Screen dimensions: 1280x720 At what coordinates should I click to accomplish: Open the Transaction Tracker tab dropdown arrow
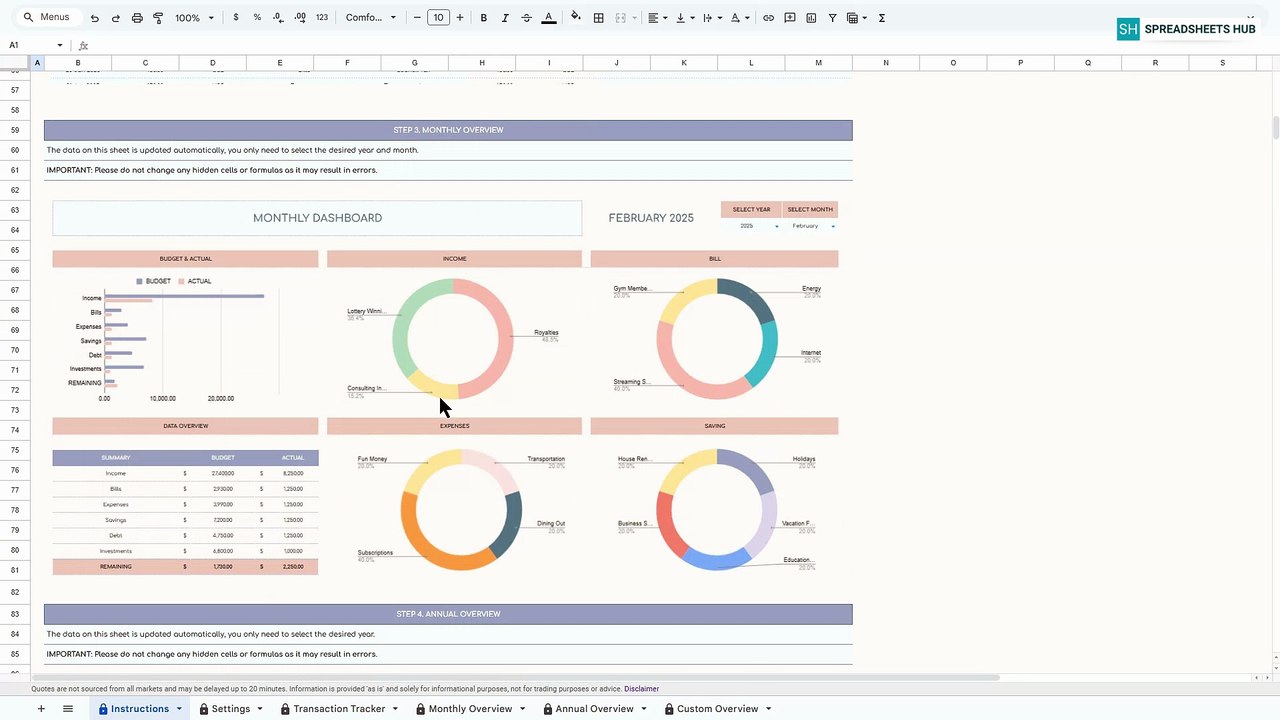coord(395,709)
